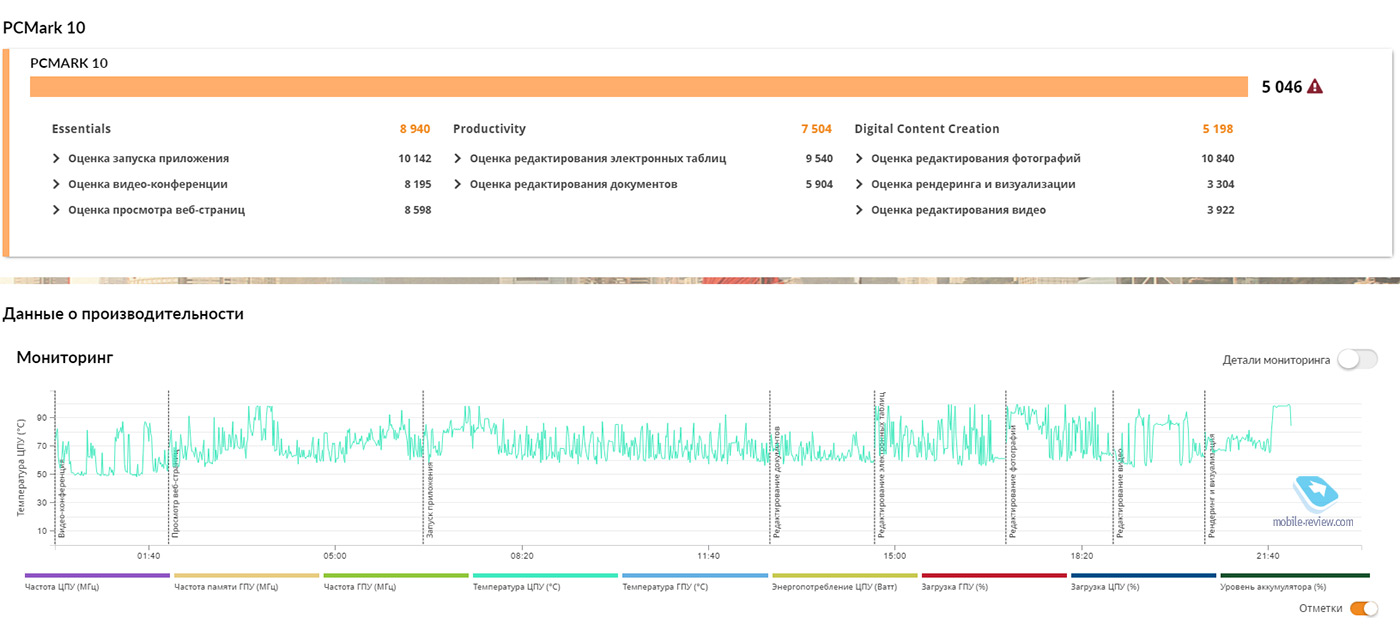Select the Частота ГПУ (МГц) legend series

396,581
